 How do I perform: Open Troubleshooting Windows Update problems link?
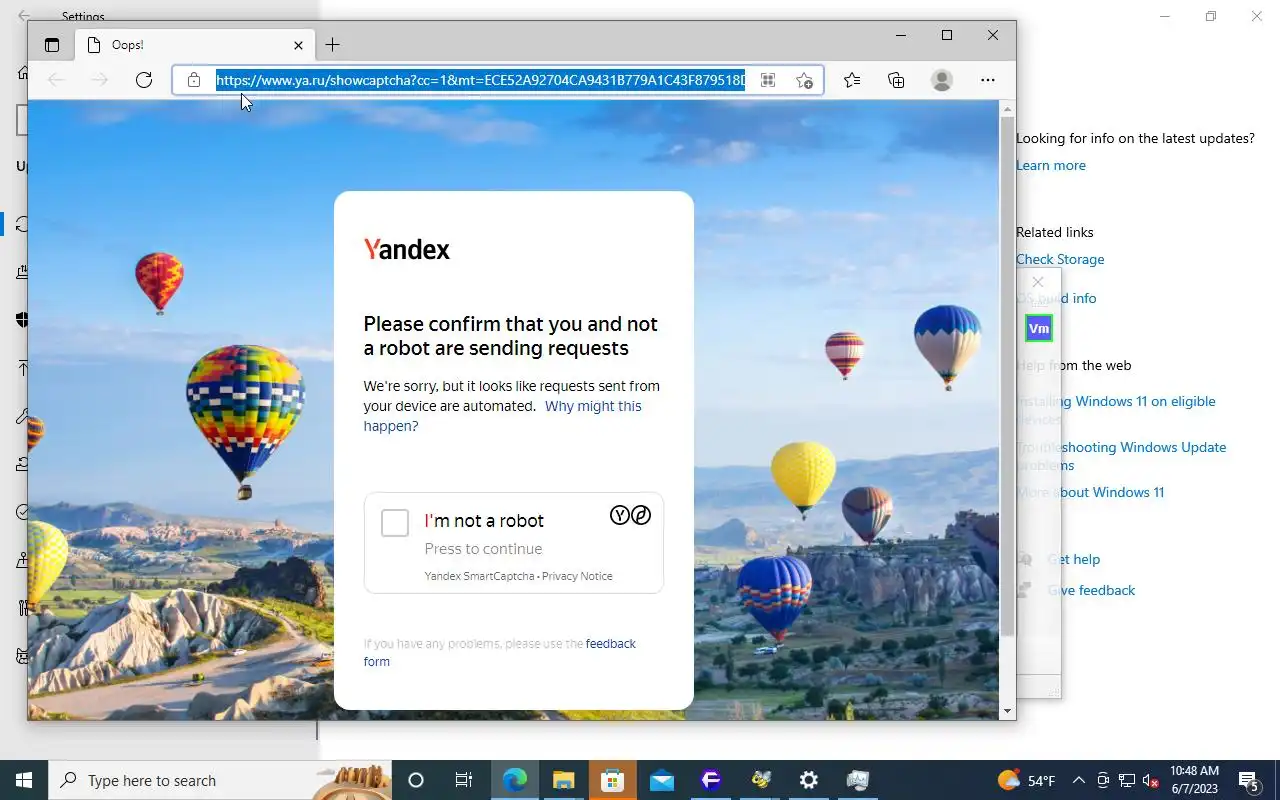click(x=1121, y=456)
